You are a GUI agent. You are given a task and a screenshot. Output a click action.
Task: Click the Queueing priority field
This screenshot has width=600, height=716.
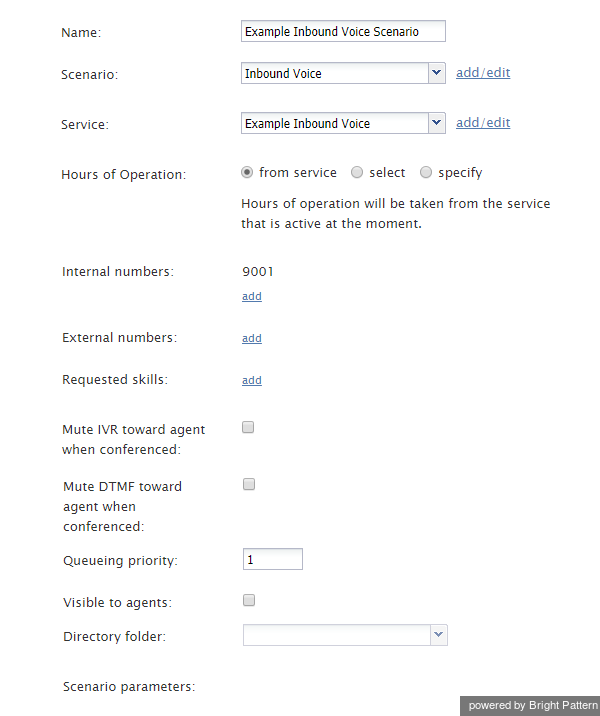point(272,560)
